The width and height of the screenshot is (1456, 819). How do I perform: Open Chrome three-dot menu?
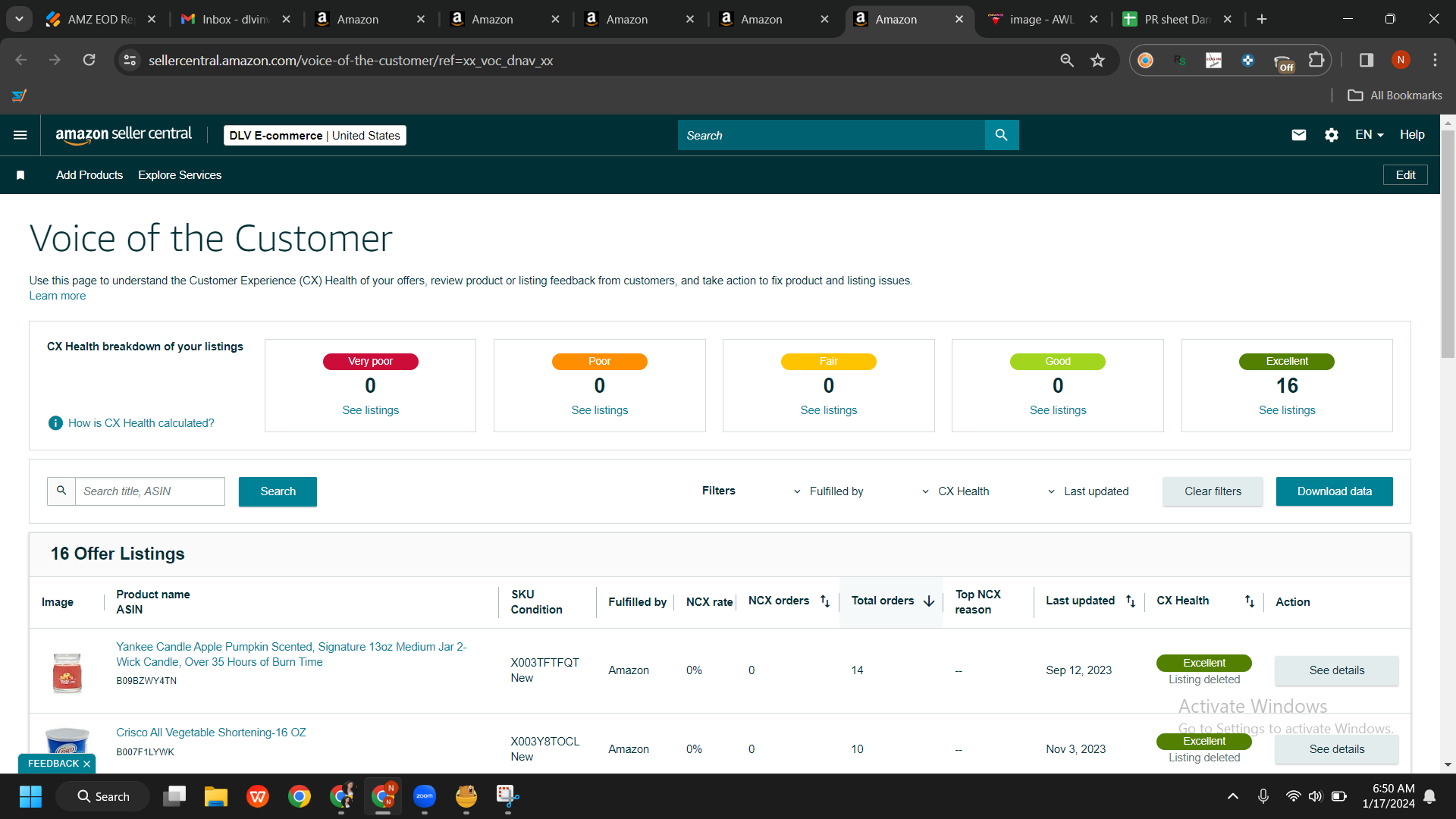(x=1435, y=60)
